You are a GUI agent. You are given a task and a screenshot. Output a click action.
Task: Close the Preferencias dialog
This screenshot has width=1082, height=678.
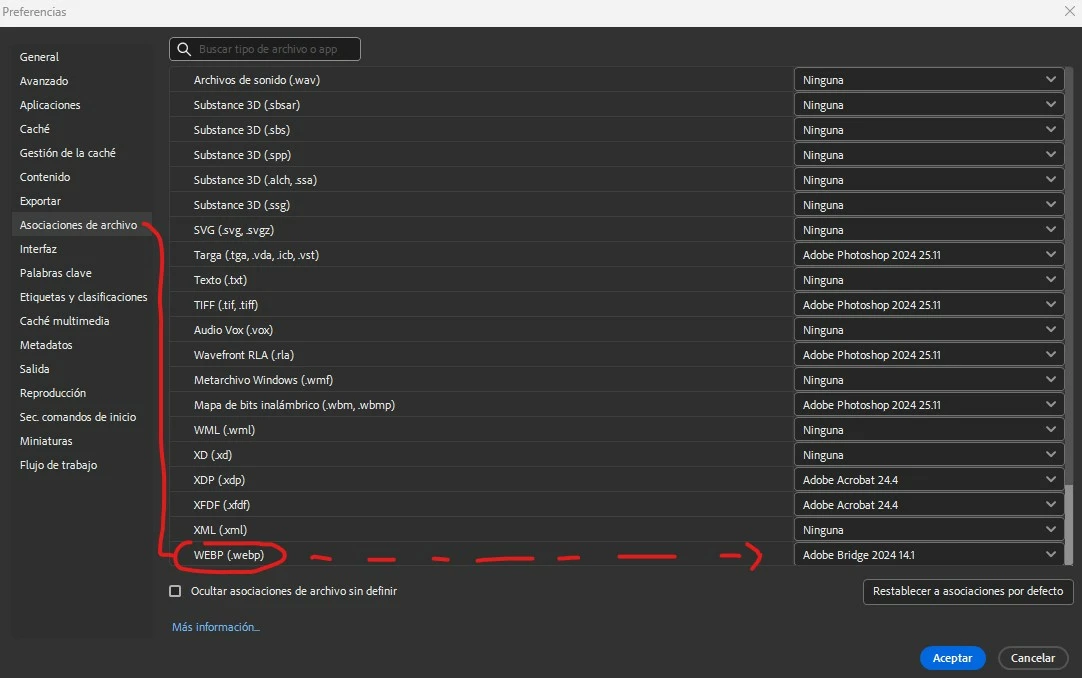coord(1070,11)
